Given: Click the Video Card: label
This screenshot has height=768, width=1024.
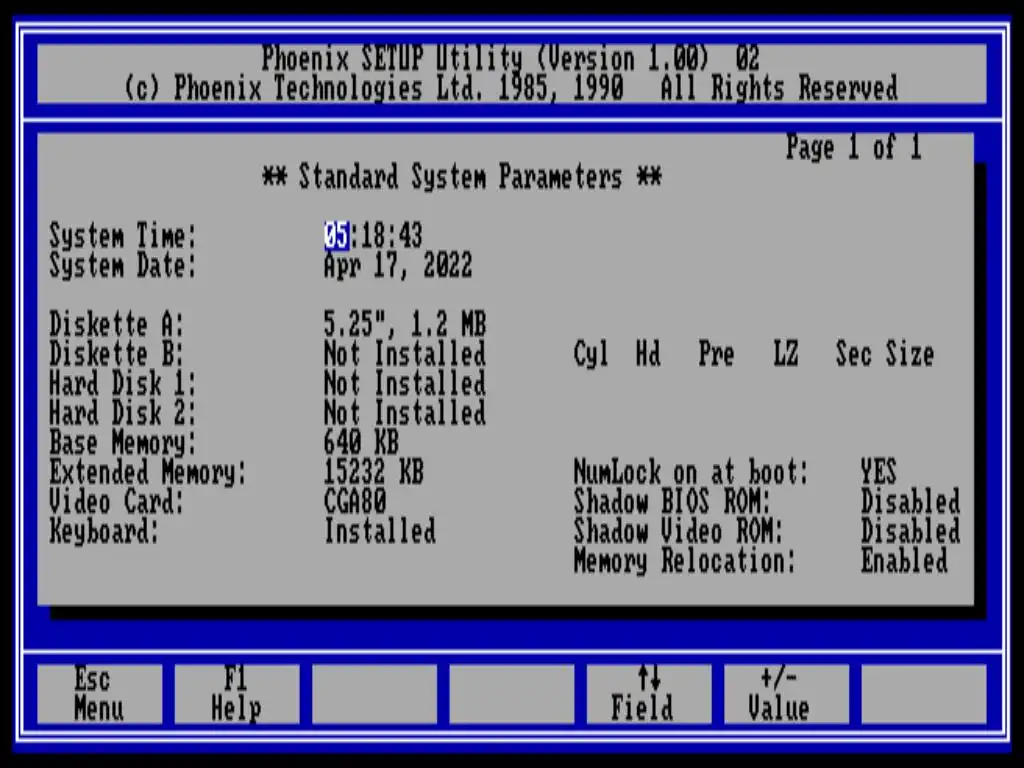Looking at the screenshot, I should (117, 502).
